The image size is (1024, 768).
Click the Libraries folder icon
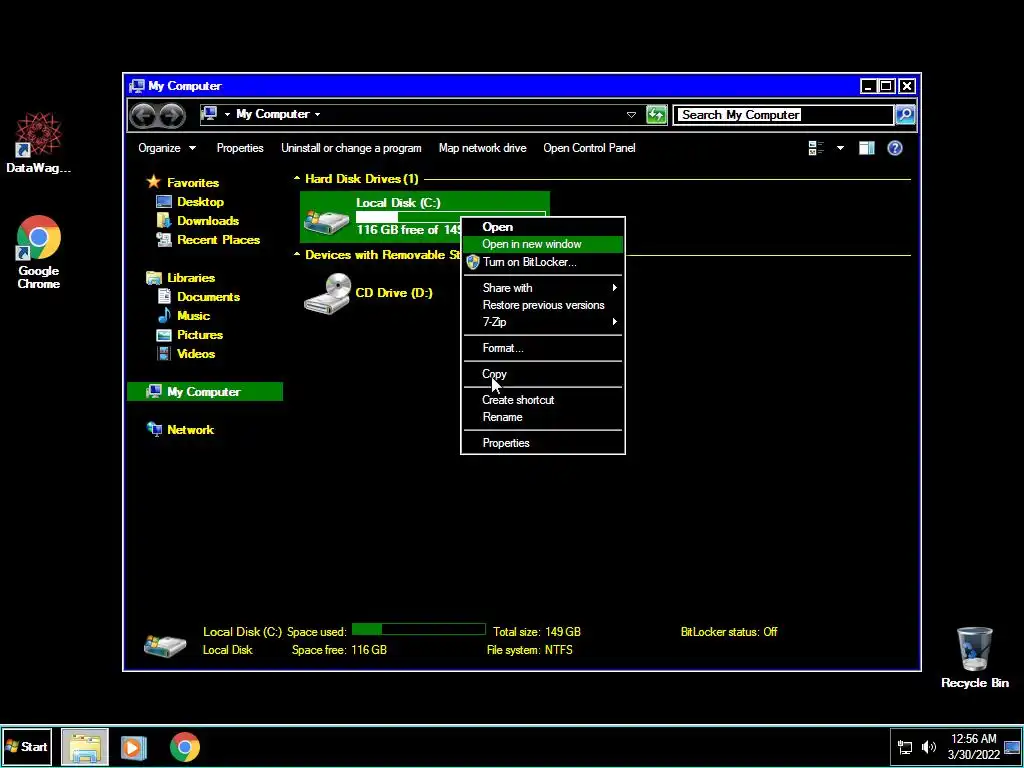coord(153,278)
